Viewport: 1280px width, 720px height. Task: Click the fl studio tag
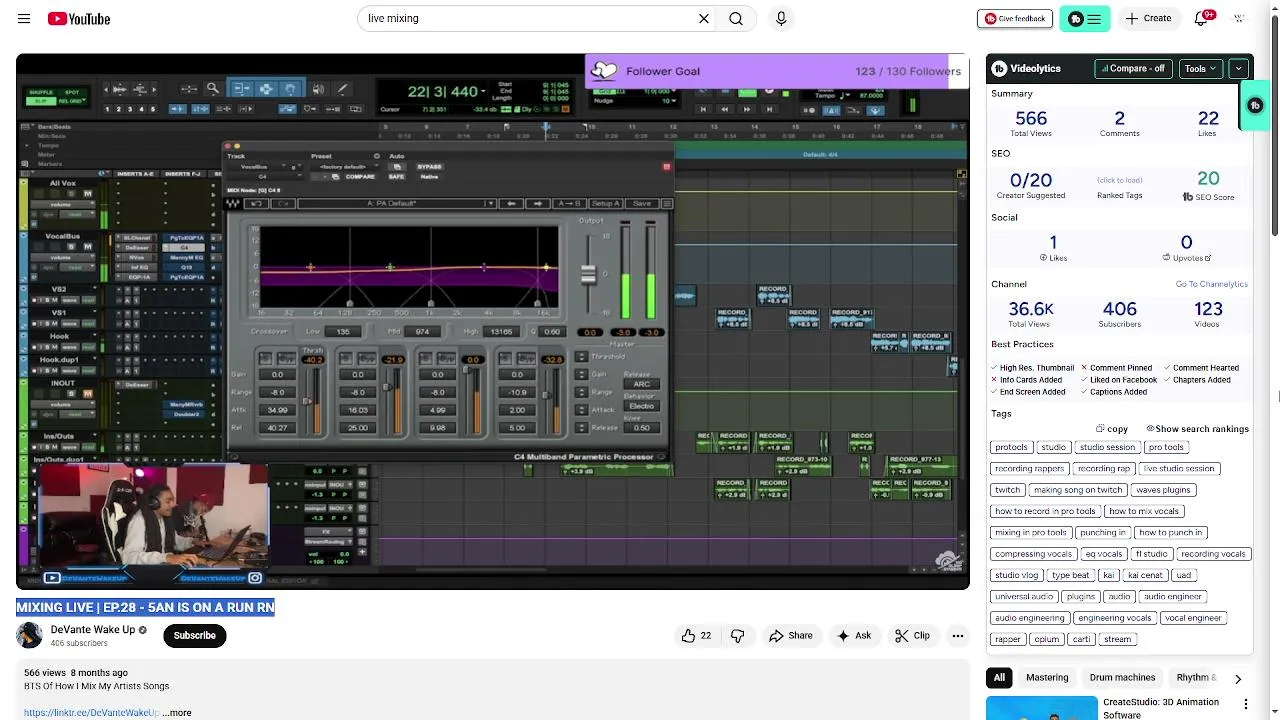[1151, 554]
